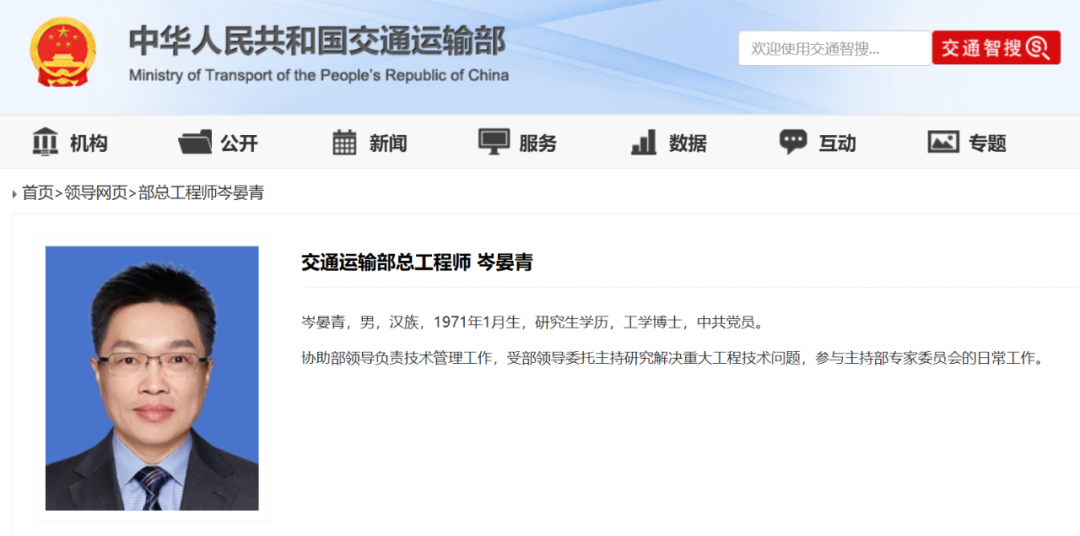Click the folder icon beside 公开
The width and height of the screenshot is (1080, 536).
click(195, 142)
